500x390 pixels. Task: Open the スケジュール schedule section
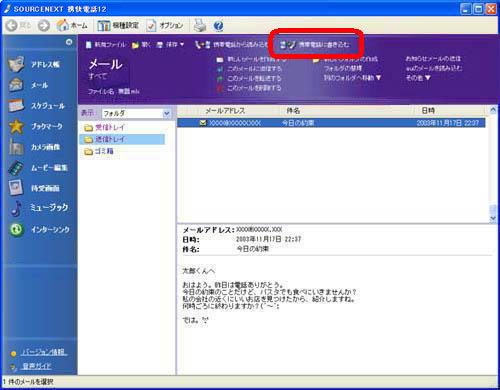[x=37, y=106]
